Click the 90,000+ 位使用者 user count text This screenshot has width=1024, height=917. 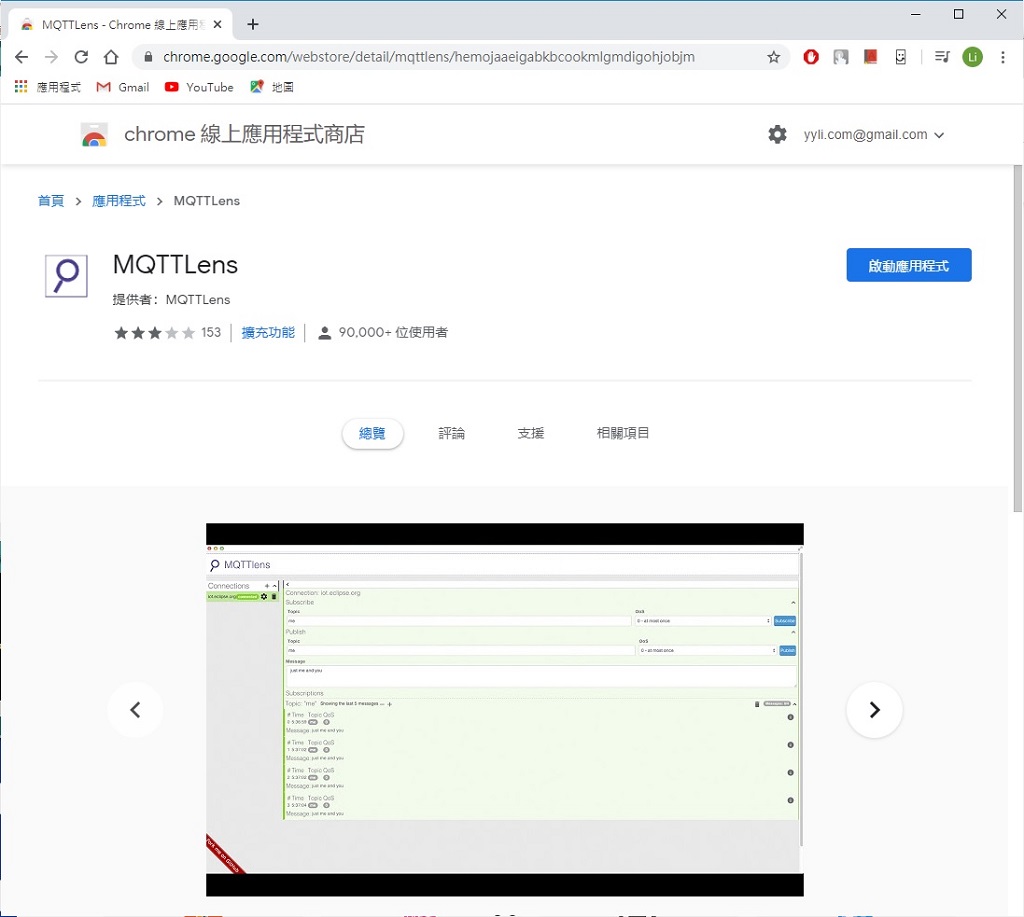point(392,332)
